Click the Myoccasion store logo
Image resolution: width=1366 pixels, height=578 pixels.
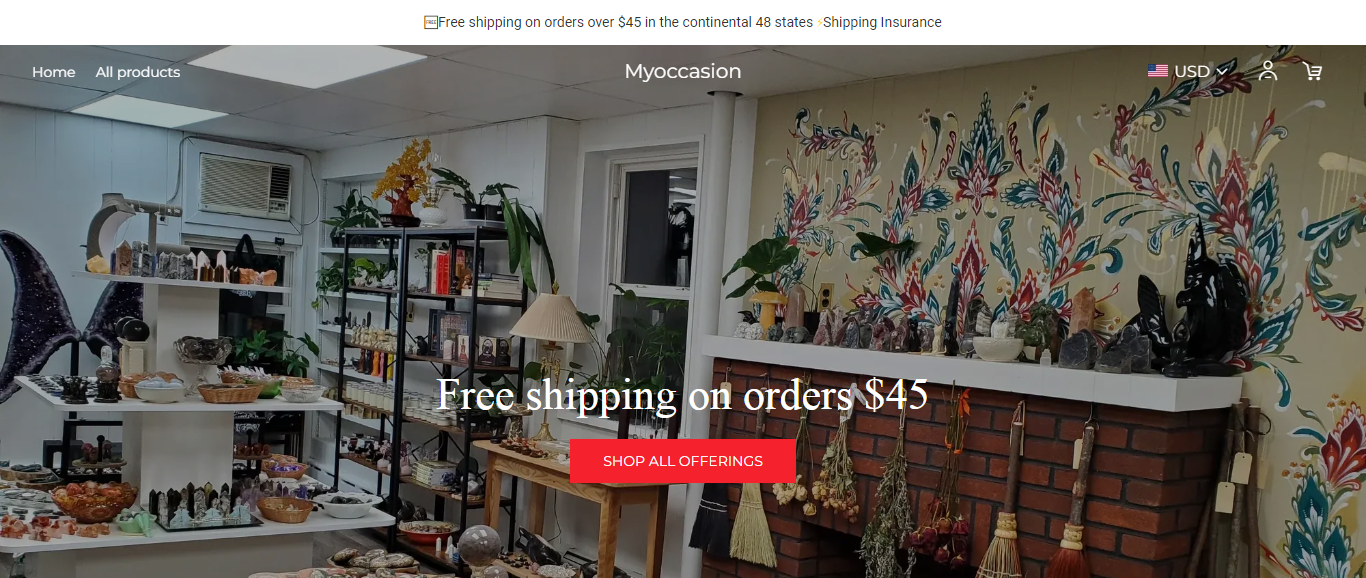683,71
